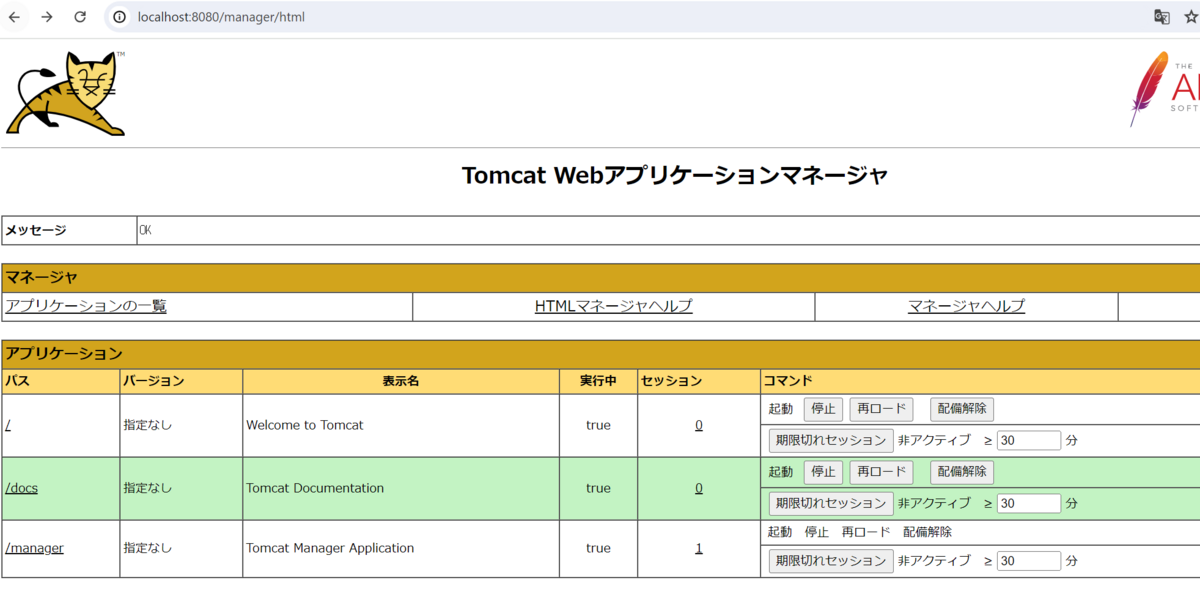1200x594 pixels.
Task: Click the マネージャ section header
Action: [x=600, y=277]
